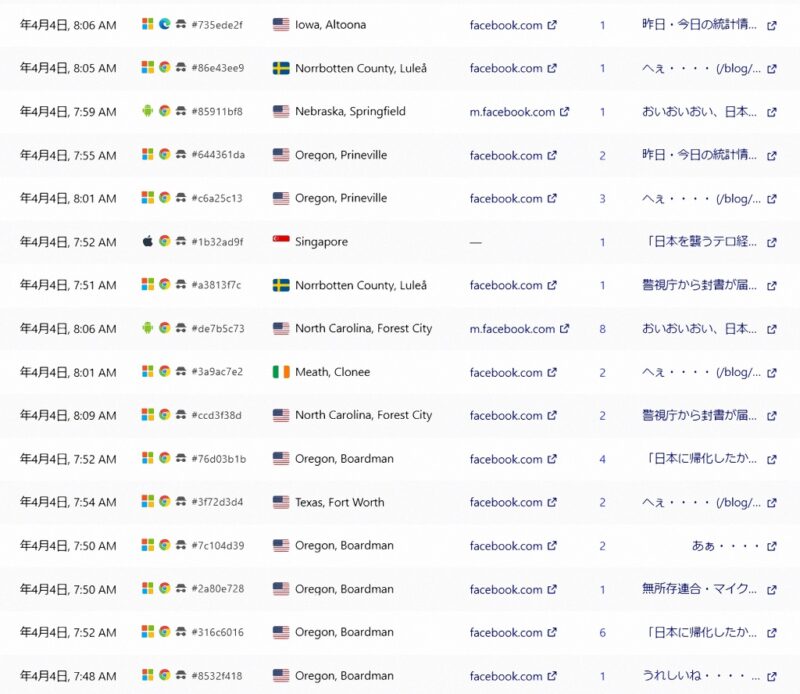Screen dimensions: 800x694
Task: Click the visitor icon next to #735ede2f
Action: [x=180, y=25]
